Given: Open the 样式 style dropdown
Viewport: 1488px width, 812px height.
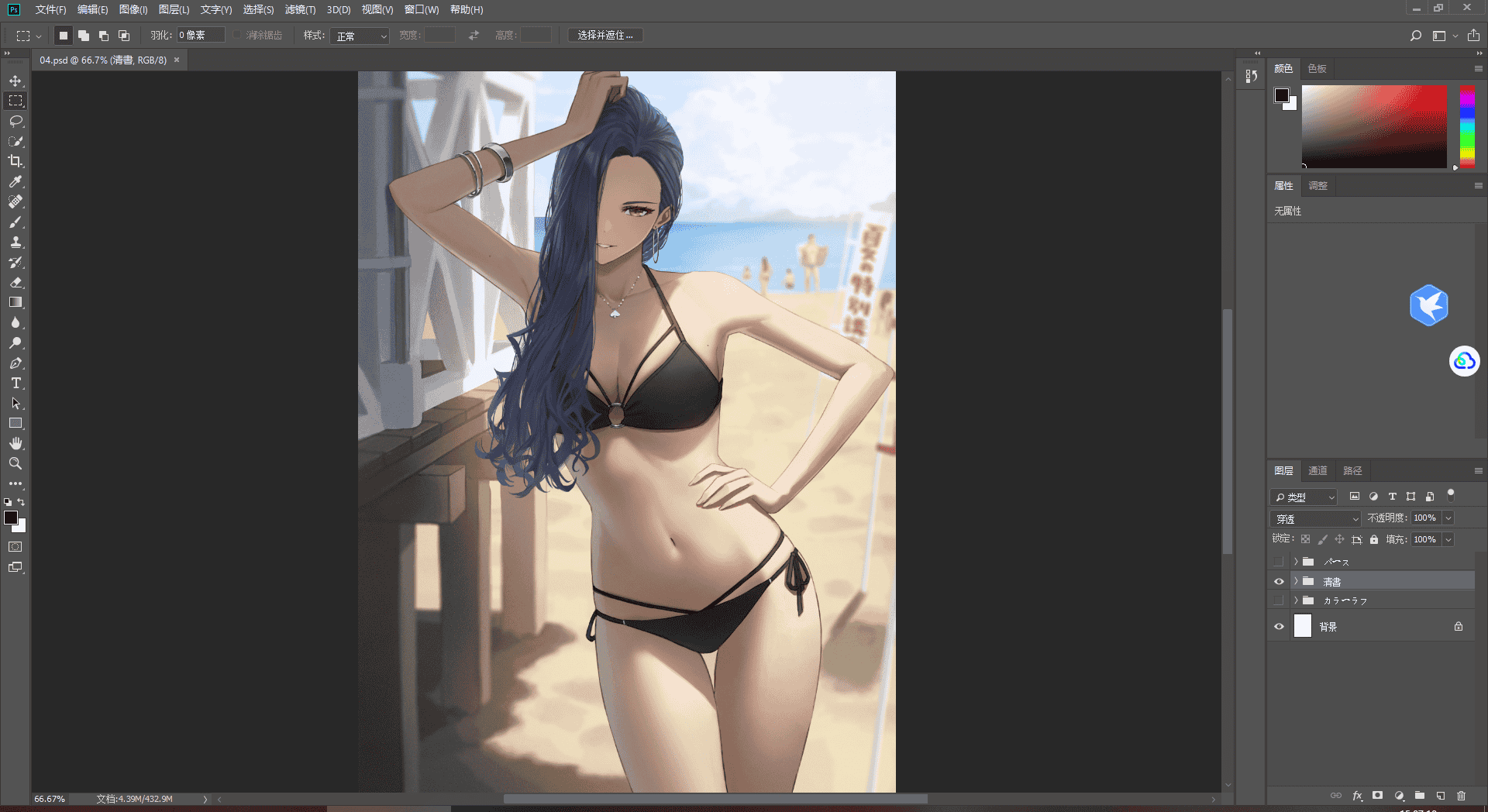Looking at the screenshot, I should point(360,36).
